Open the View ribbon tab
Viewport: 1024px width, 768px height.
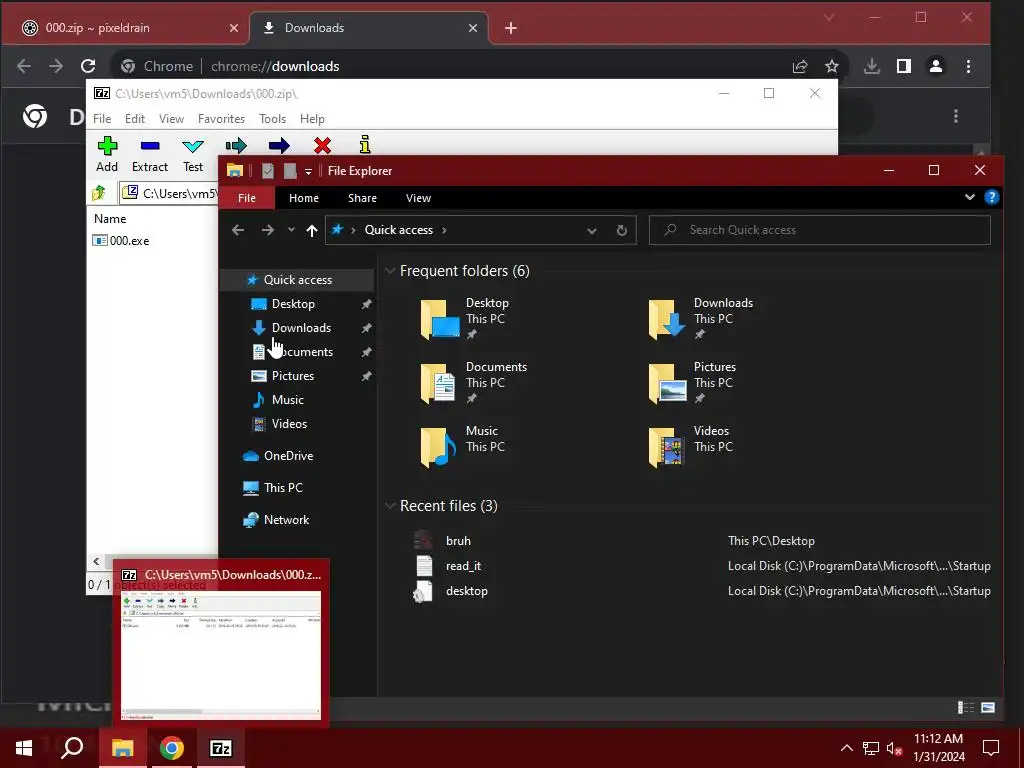point(418,198)
